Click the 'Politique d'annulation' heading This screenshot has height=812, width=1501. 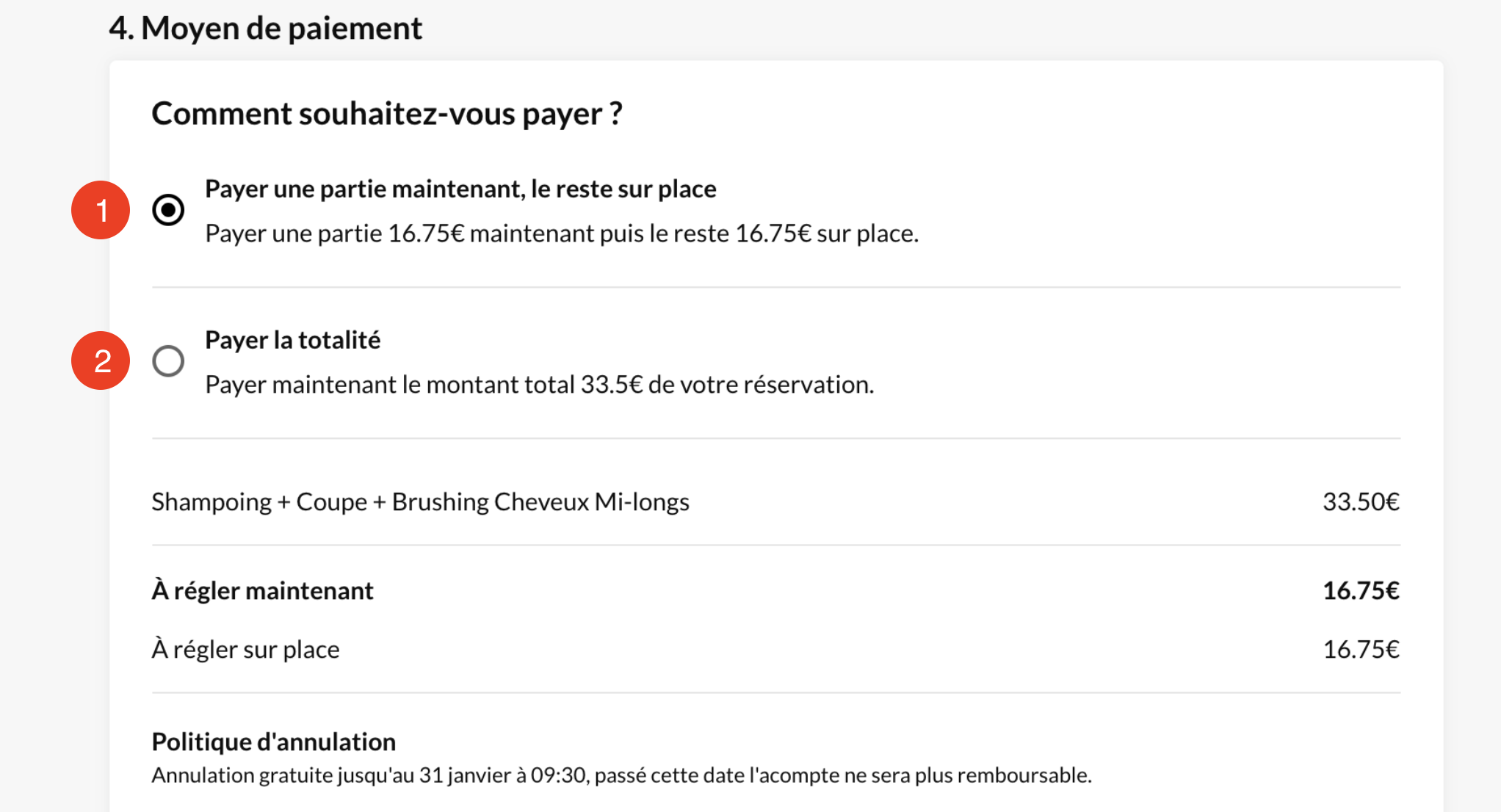(273, 742)
